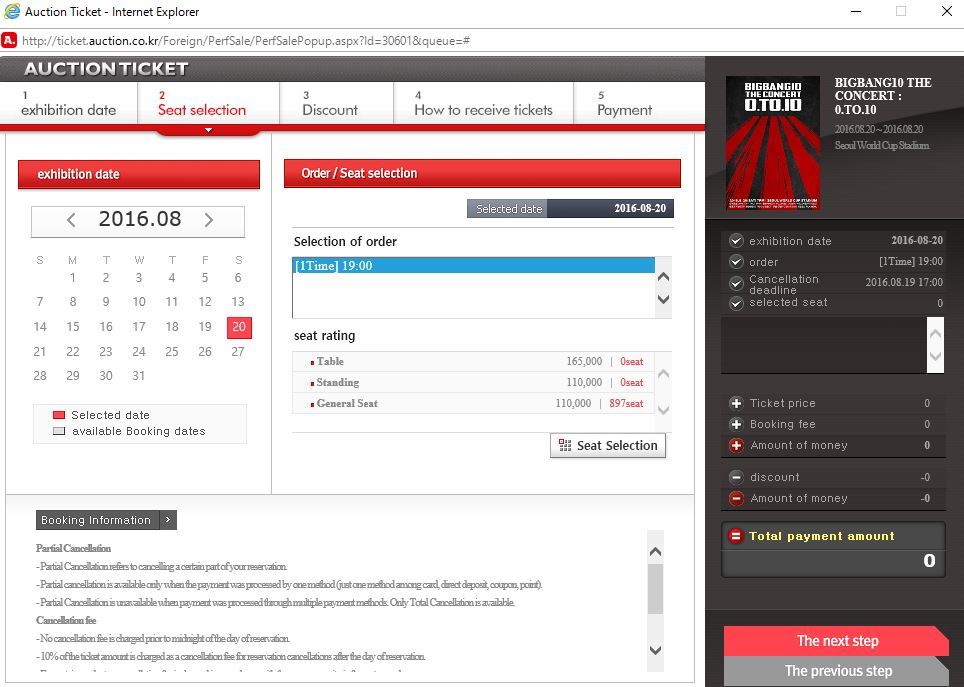Select the Standing seat rating row

point(473,383)
